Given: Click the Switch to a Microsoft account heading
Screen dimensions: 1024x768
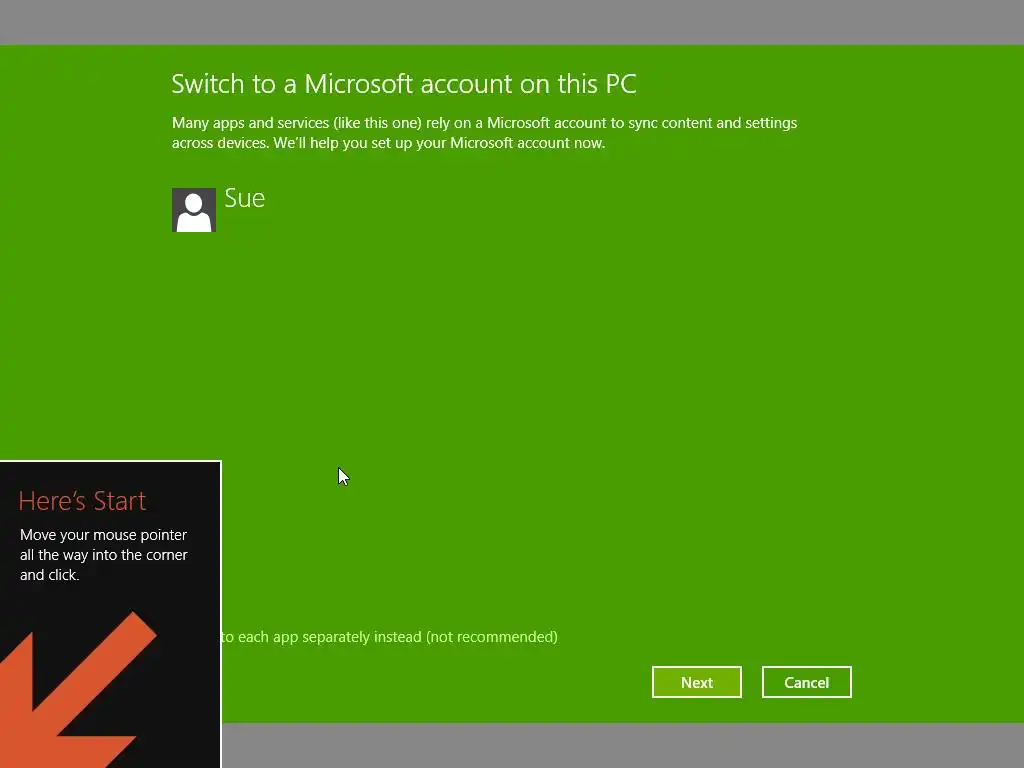Looking at the screenshot, I should pyautogui.click(x=404, y=84).
